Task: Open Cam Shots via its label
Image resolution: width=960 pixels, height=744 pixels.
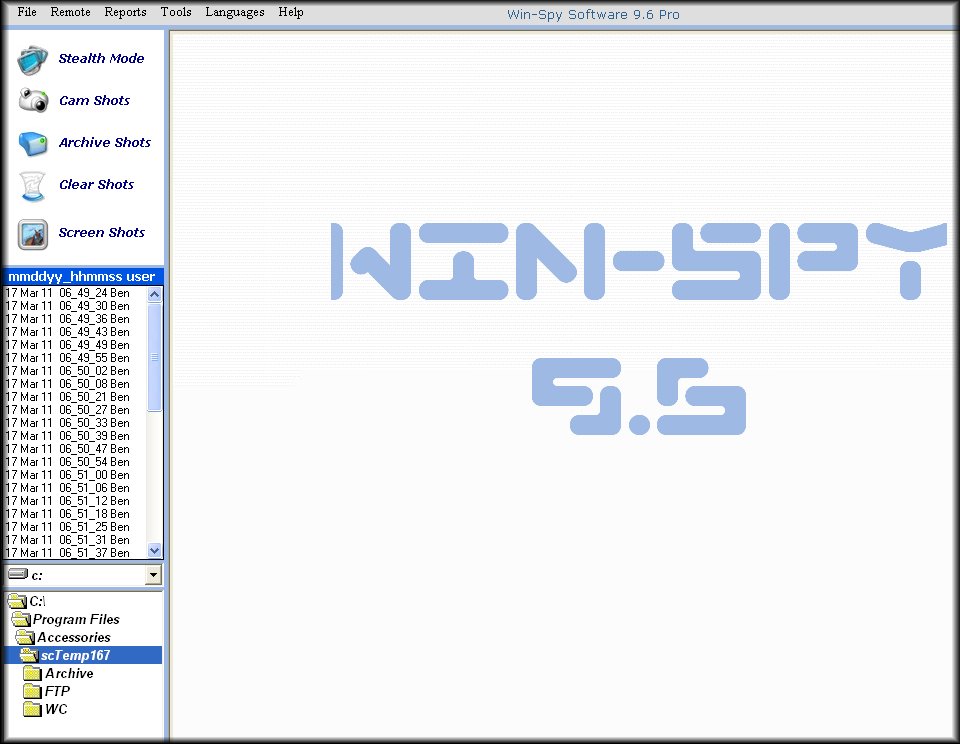Action: pos(94,100)
